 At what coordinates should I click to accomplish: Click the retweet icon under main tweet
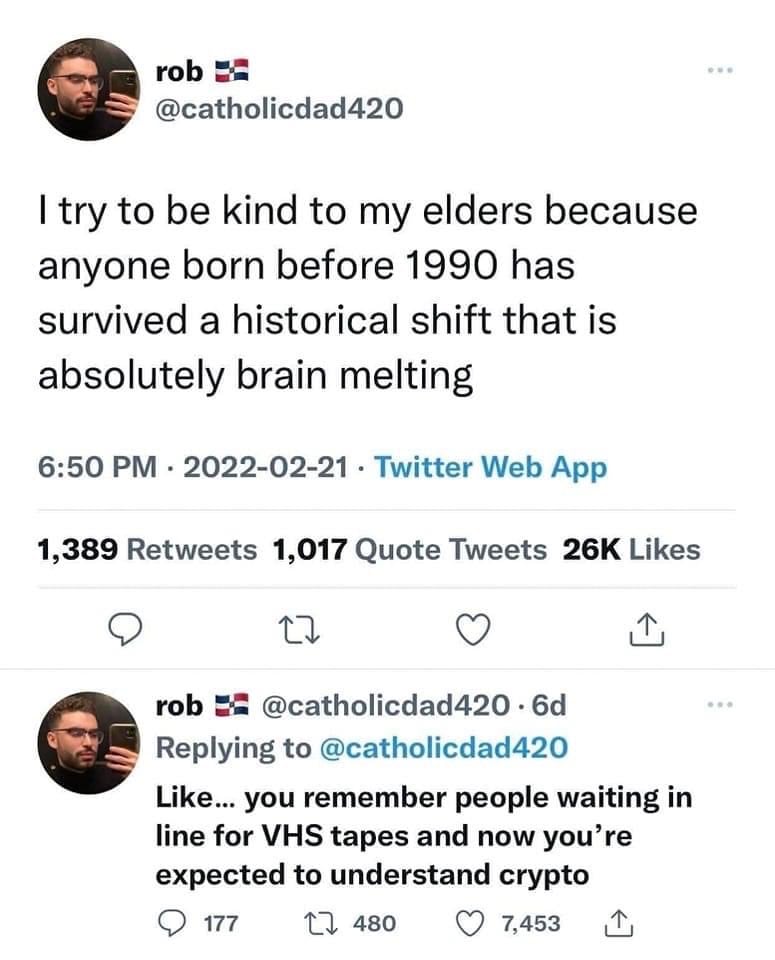297,628
